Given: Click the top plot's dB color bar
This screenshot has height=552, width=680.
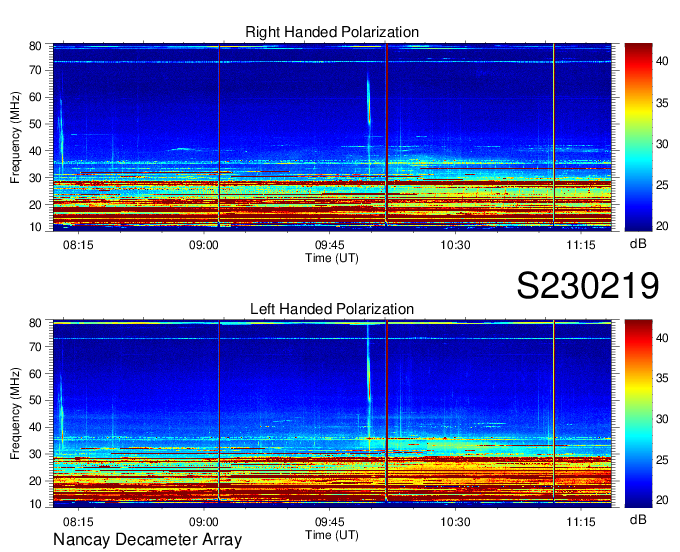Looking at the screenshot, I should [638, 137].
